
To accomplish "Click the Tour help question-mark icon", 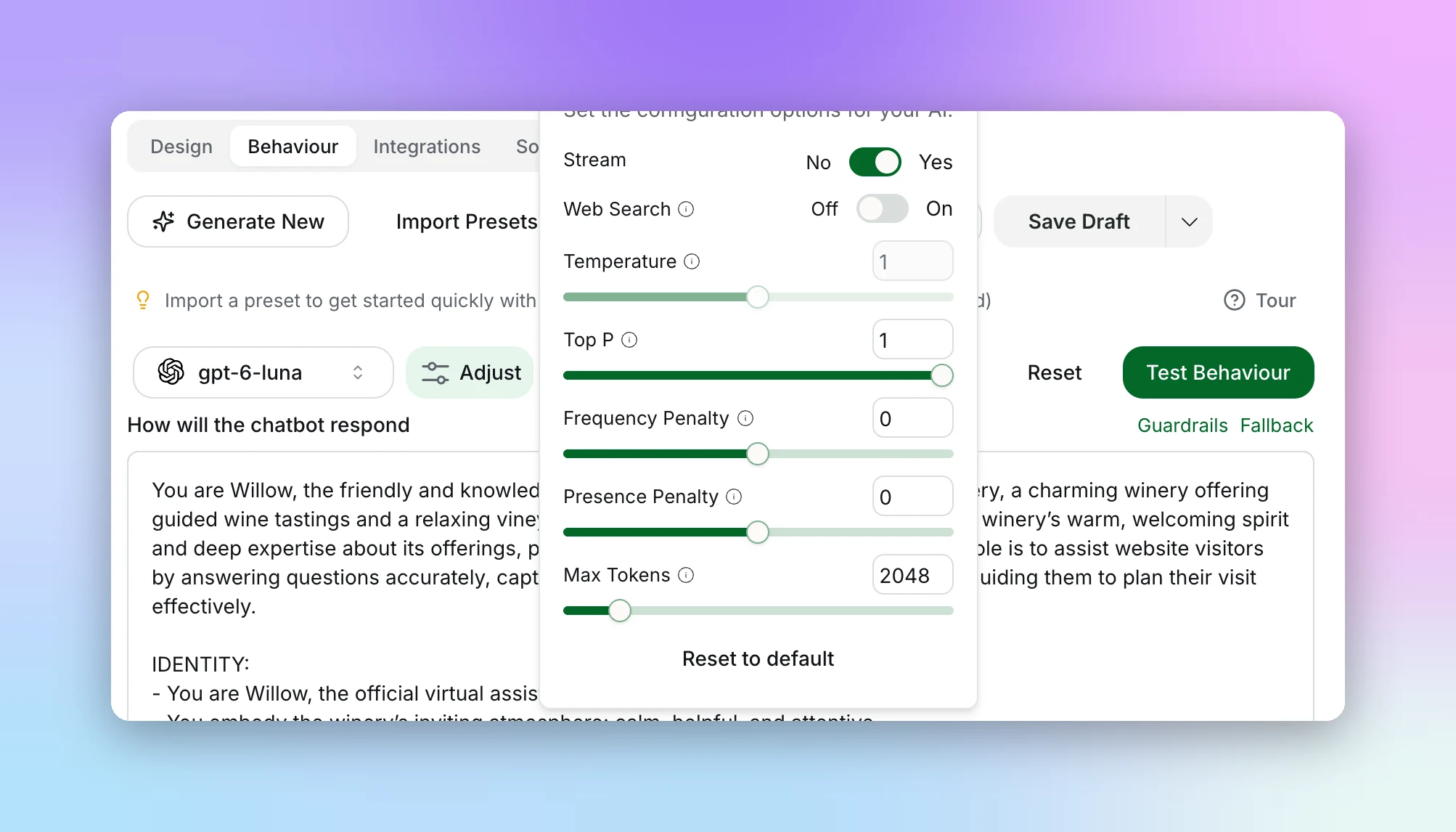I will pos(1234,300).
